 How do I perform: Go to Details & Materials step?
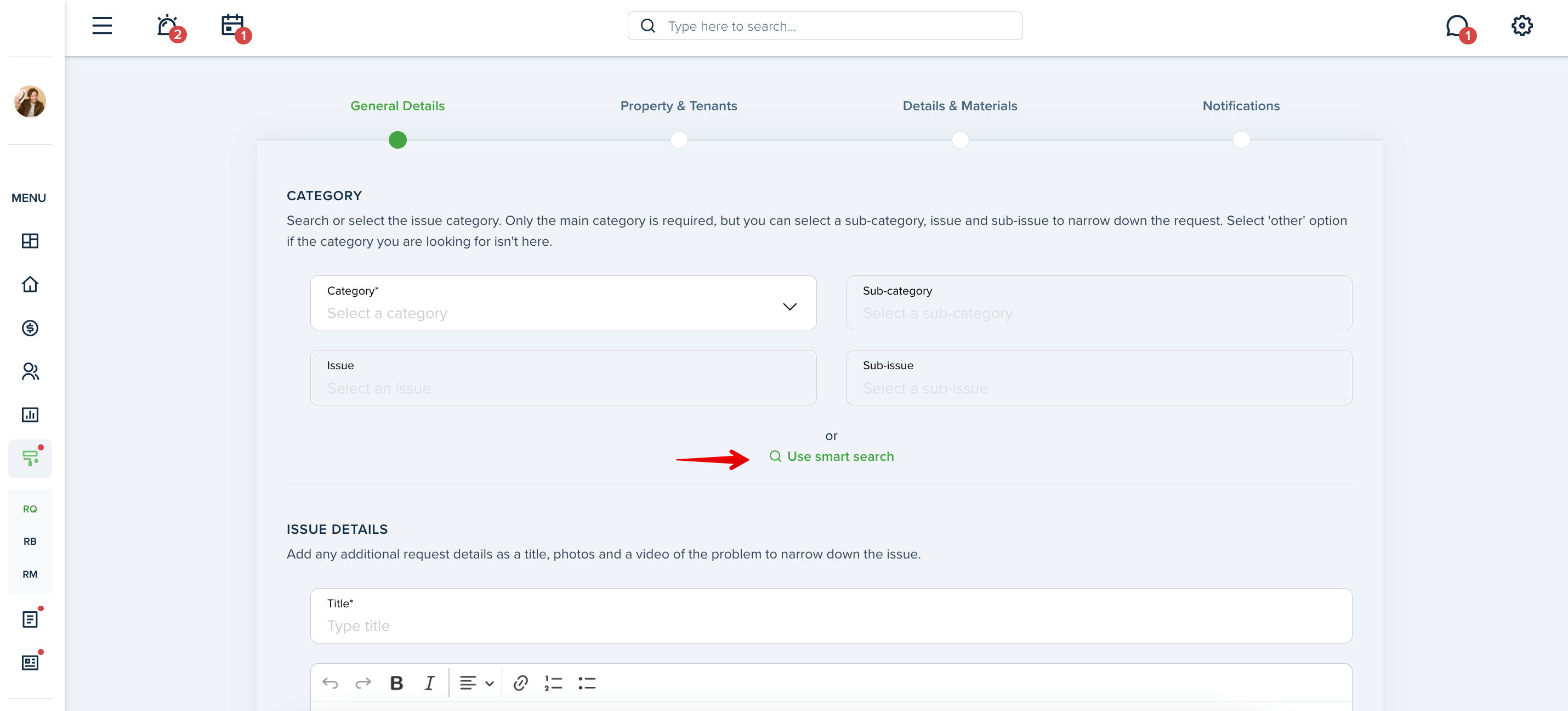[x=960, y=106]
